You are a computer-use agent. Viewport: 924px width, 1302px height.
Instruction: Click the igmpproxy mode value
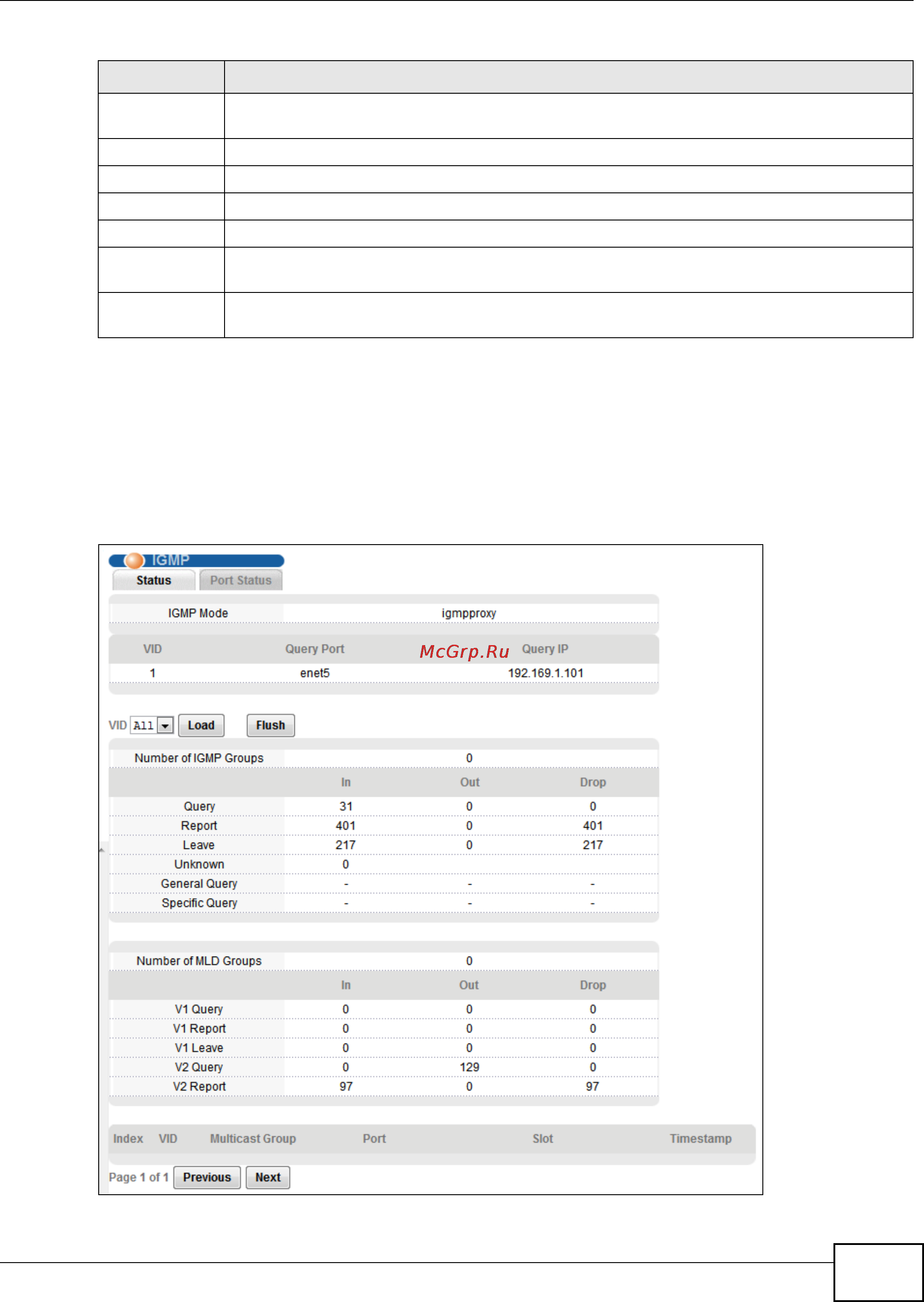click(x=468, y=613)
